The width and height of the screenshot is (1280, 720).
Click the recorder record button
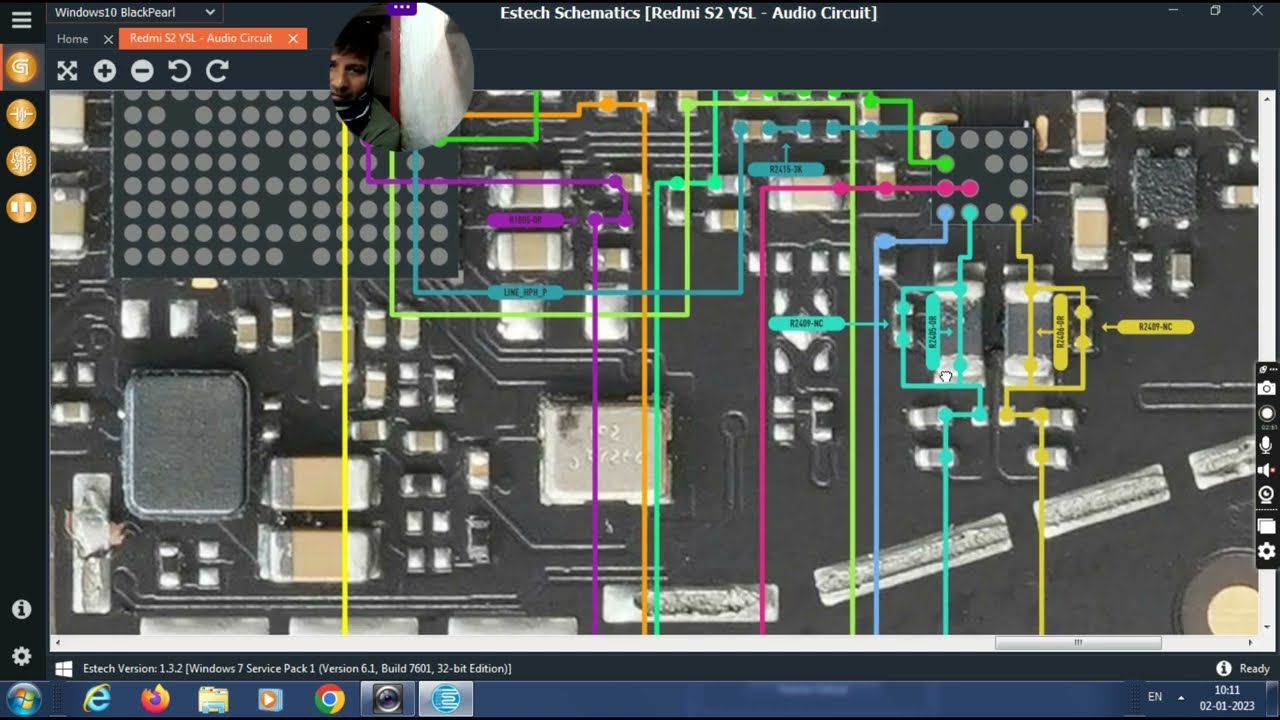[x=1267, y=413]
